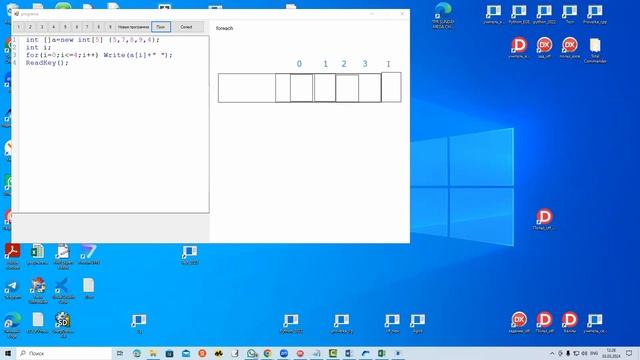The height and width of the screenshot is (360, 640).
Task: Open the Visual Studio purple desktop shortcut
Action: tap(89, 254)
